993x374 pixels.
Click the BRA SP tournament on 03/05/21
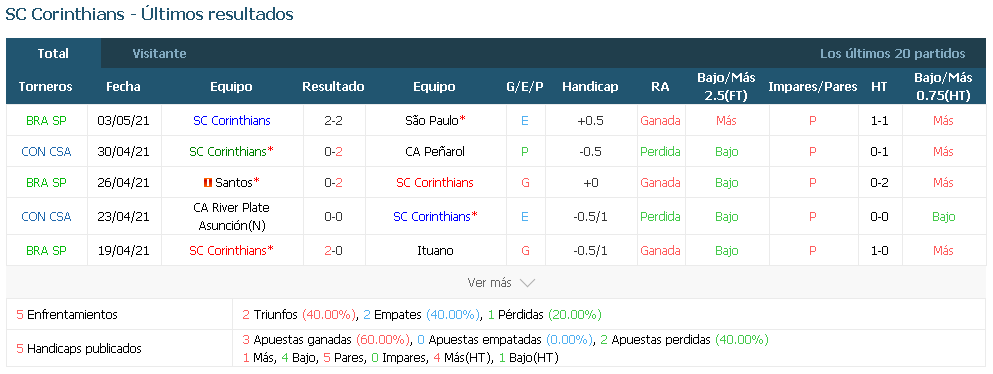click(46, 120)
